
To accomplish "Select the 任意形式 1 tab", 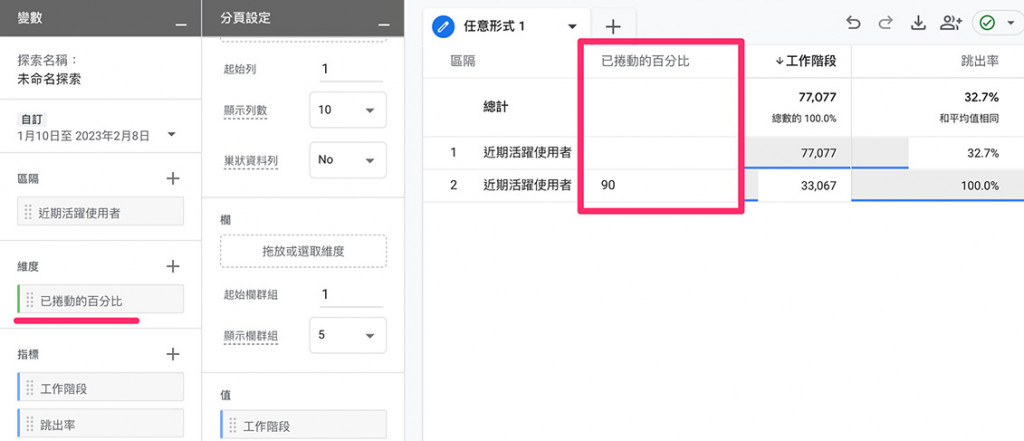I will [x=494, y=26].
